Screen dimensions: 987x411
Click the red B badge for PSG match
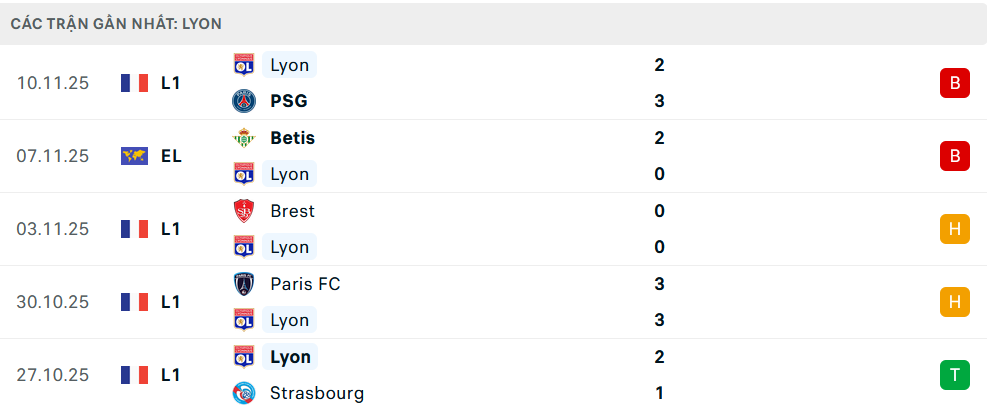click(954, 83)
